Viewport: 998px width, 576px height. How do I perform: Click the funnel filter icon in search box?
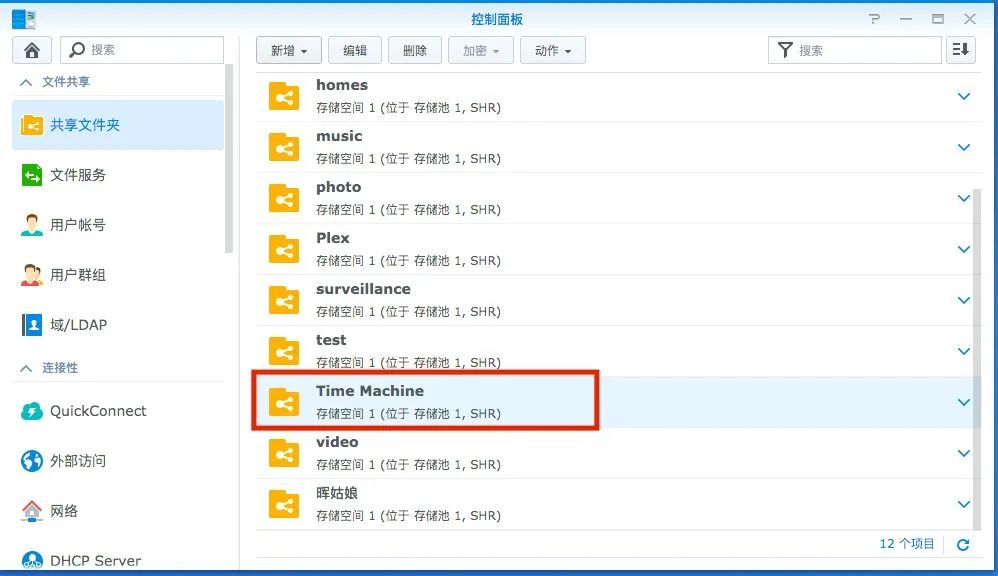[x=787, y=49]
